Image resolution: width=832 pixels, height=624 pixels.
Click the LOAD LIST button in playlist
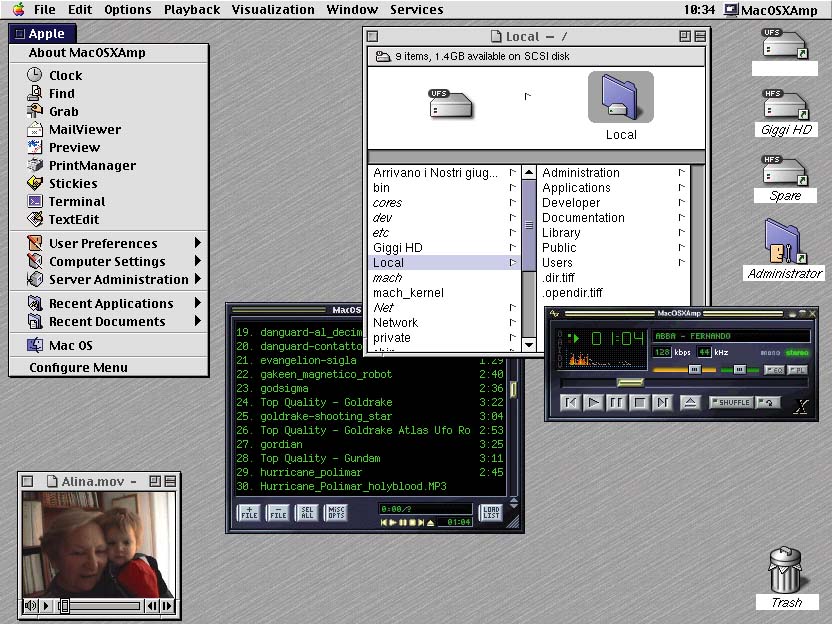tap(491, 513)
